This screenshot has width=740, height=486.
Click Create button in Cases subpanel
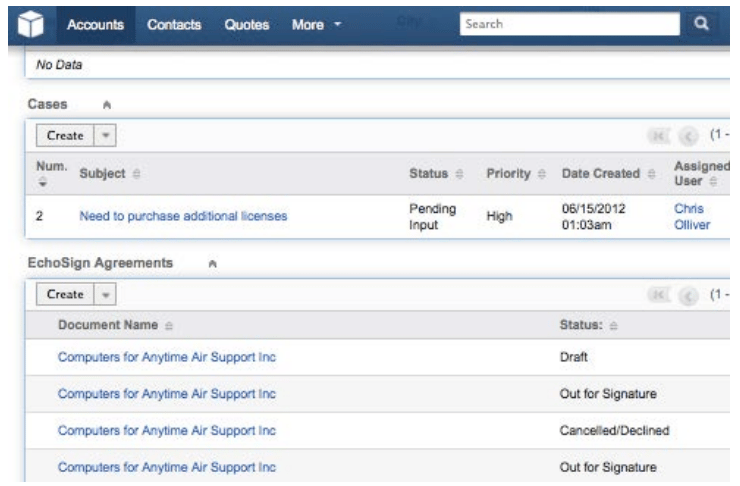tap(62, 134)
